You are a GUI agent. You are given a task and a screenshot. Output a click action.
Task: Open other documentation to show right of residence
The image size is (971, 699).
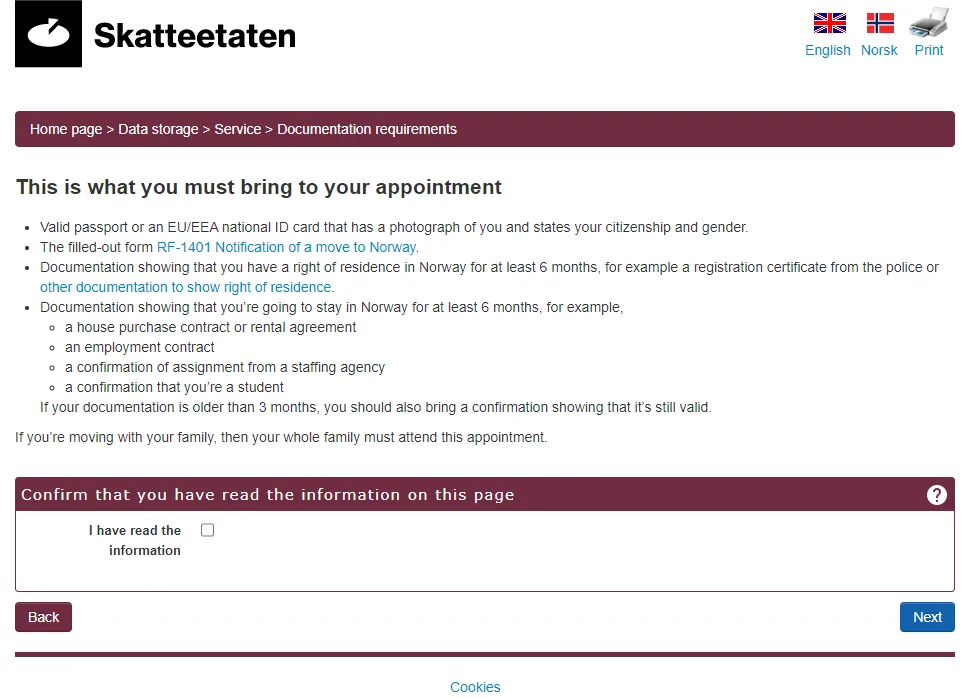tap(186, 287)
